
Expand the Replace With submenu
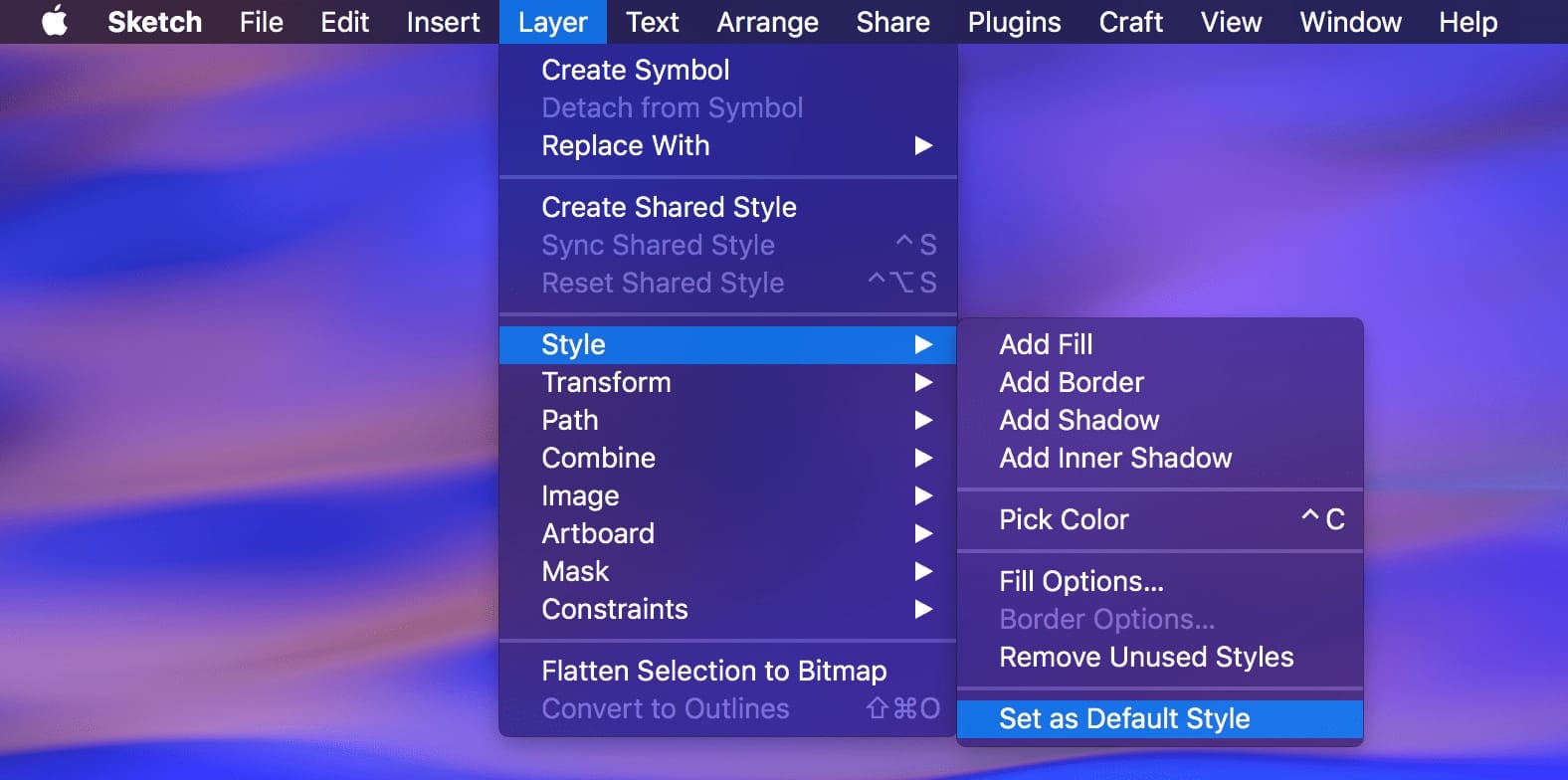(x=728, y=145)
